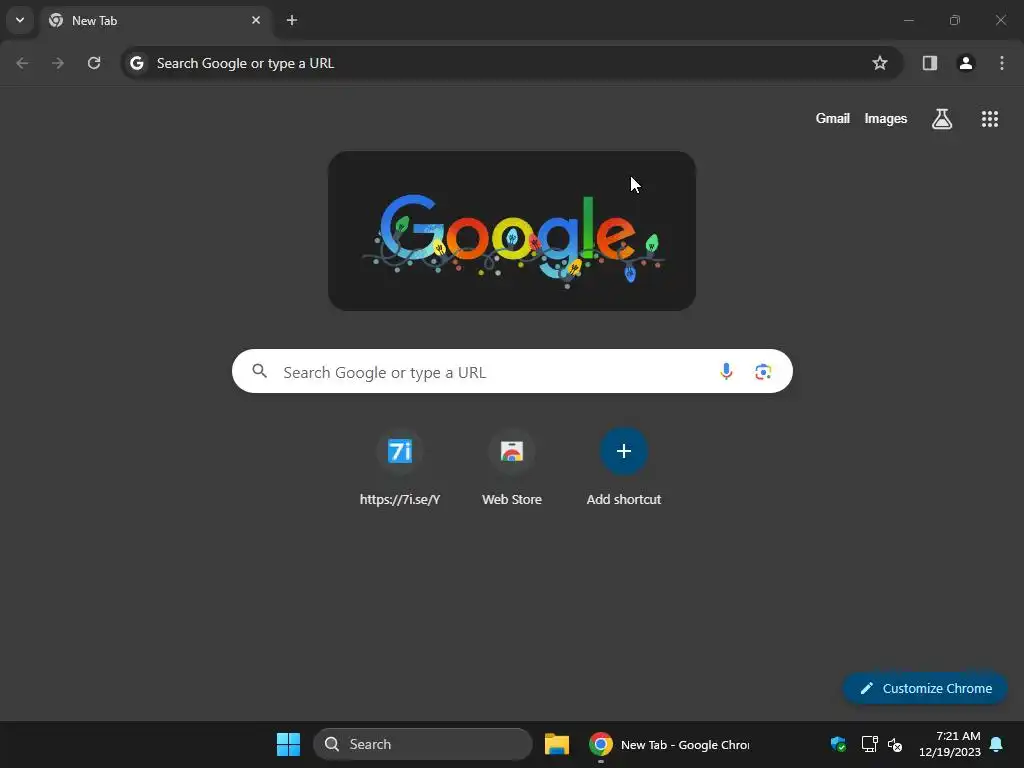The height and width of the screenshot is (768, 1024).
Task: Open network status tray icon
Action: [869, 744]
